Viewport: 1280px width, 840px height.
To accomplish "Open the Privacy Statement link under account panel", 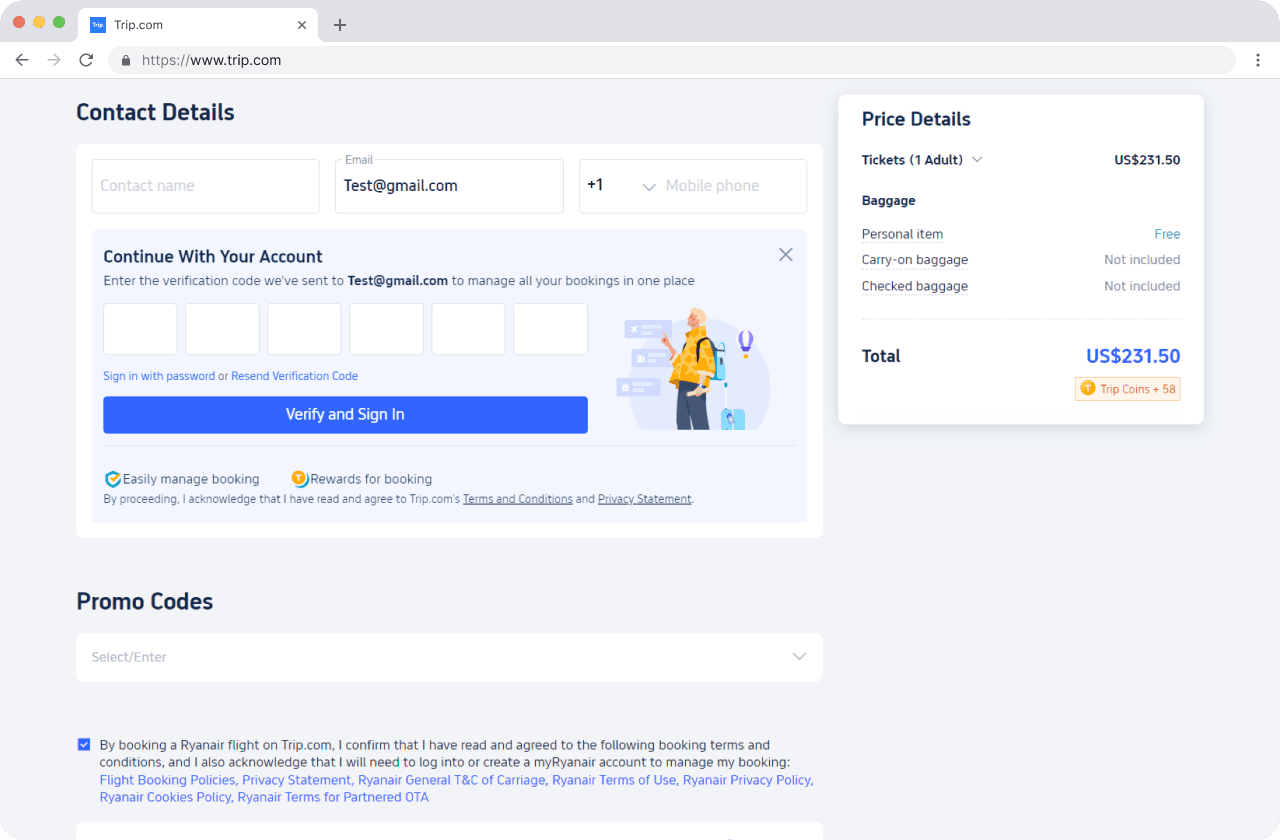I will tap(644, 499).
